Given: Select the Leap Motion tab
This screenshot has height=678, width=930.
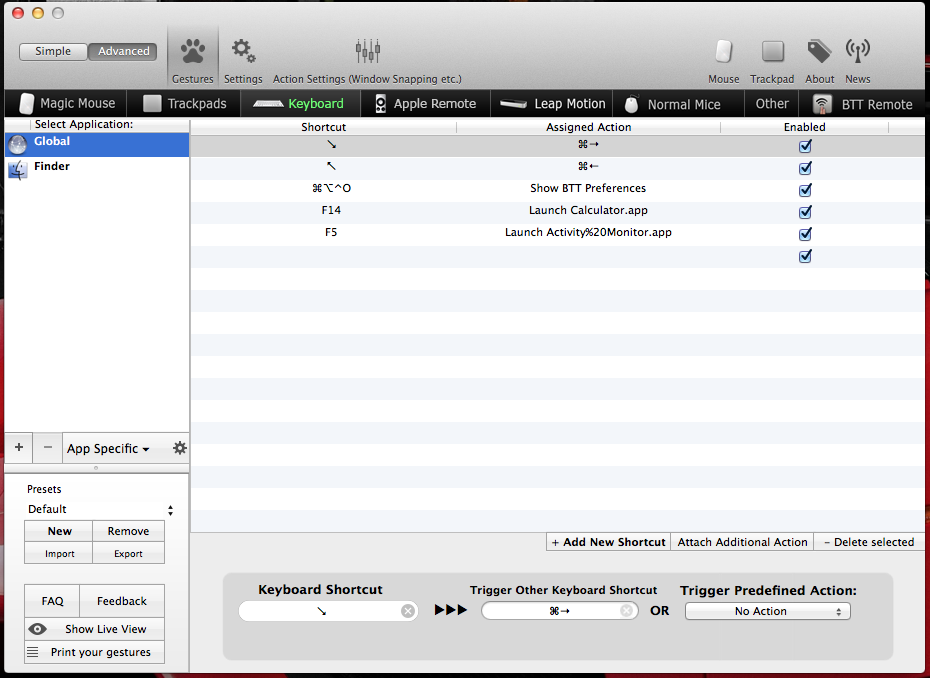Looking at the screenshot, I should tap(552, 104).
